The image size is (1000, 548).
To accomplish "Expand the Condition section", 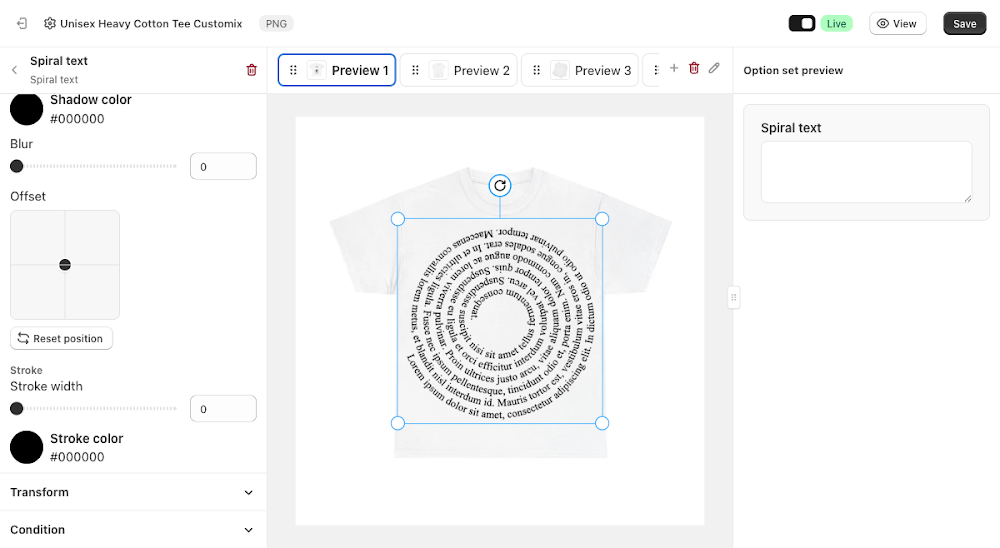I will (133, 529).
